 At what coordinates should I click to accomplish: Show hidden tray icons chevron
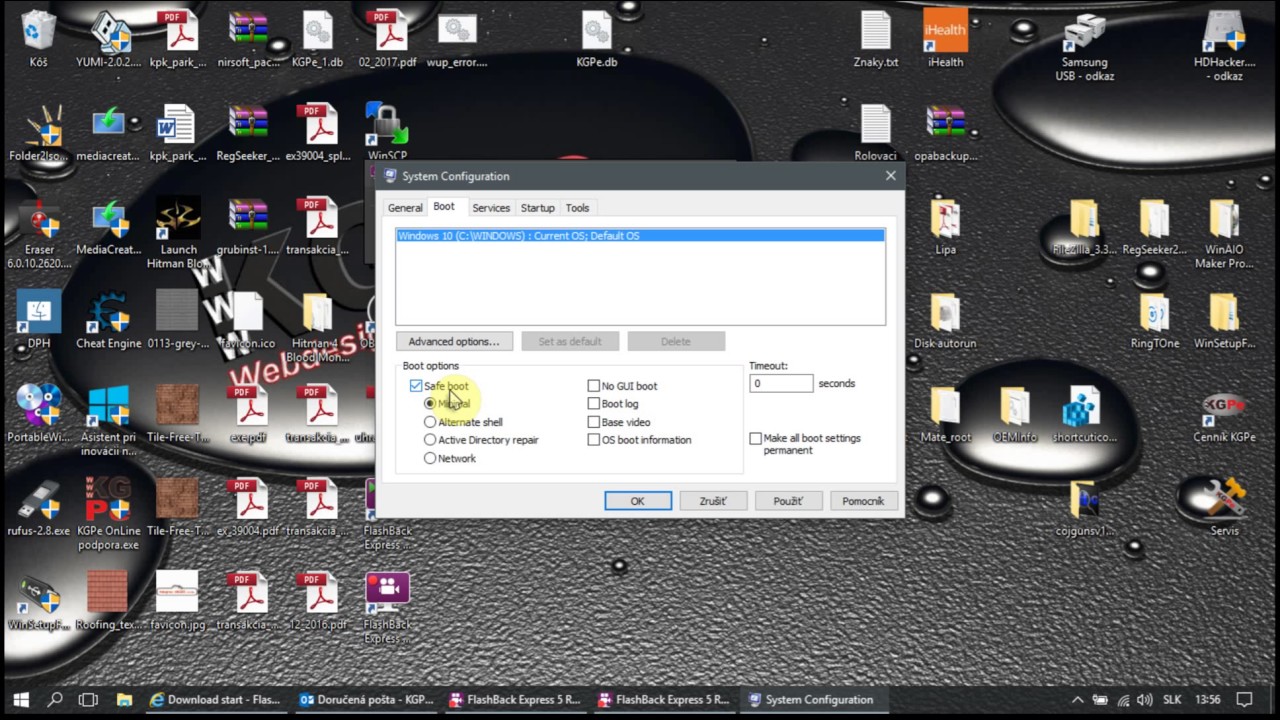coord(1077,700)
